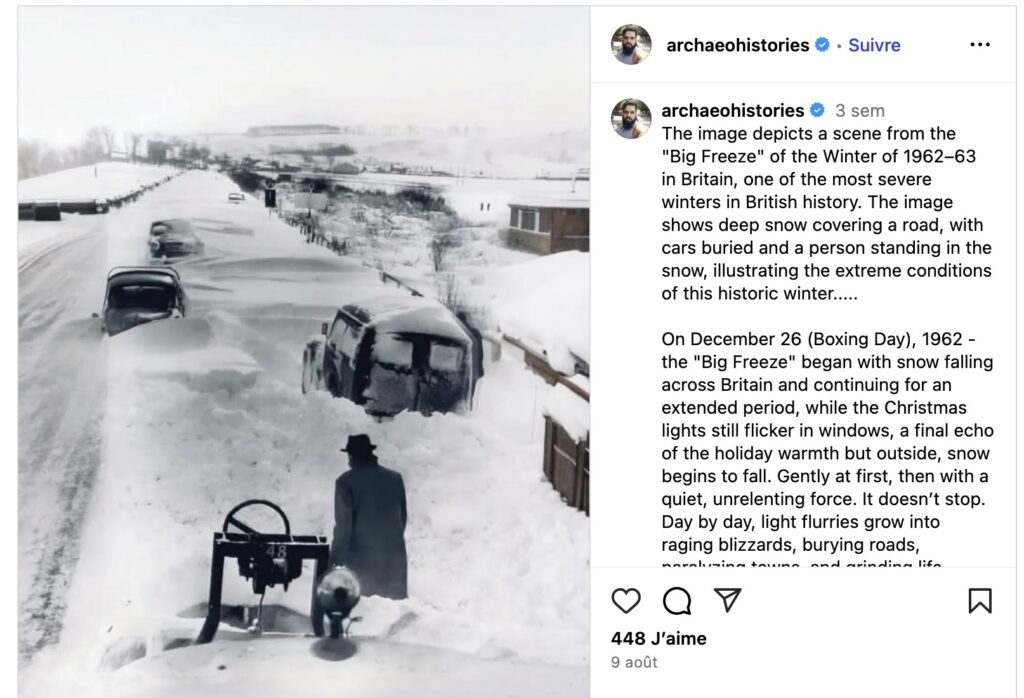1024x698 pixels.
Task: Open the three-dot more options menu
Action: [980, 44]
